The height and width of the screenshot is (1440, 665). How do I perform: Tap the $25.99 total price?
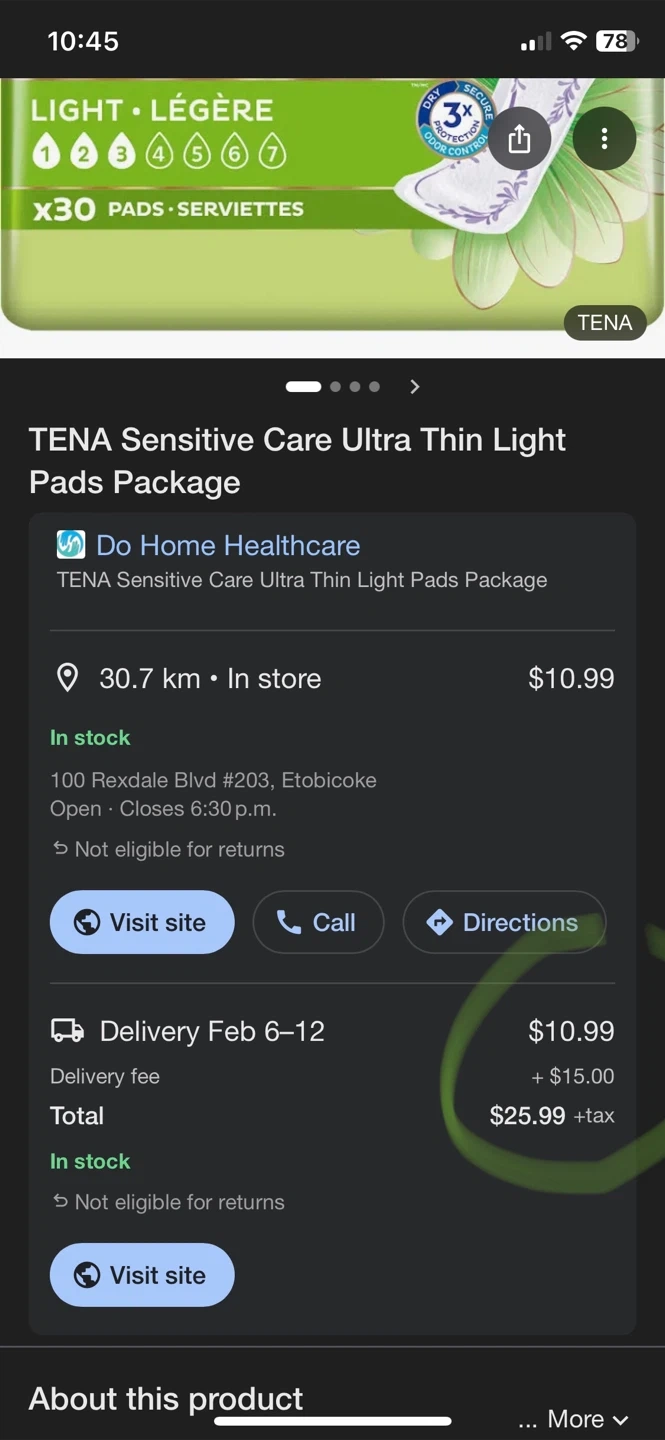tap(527, 1116)
